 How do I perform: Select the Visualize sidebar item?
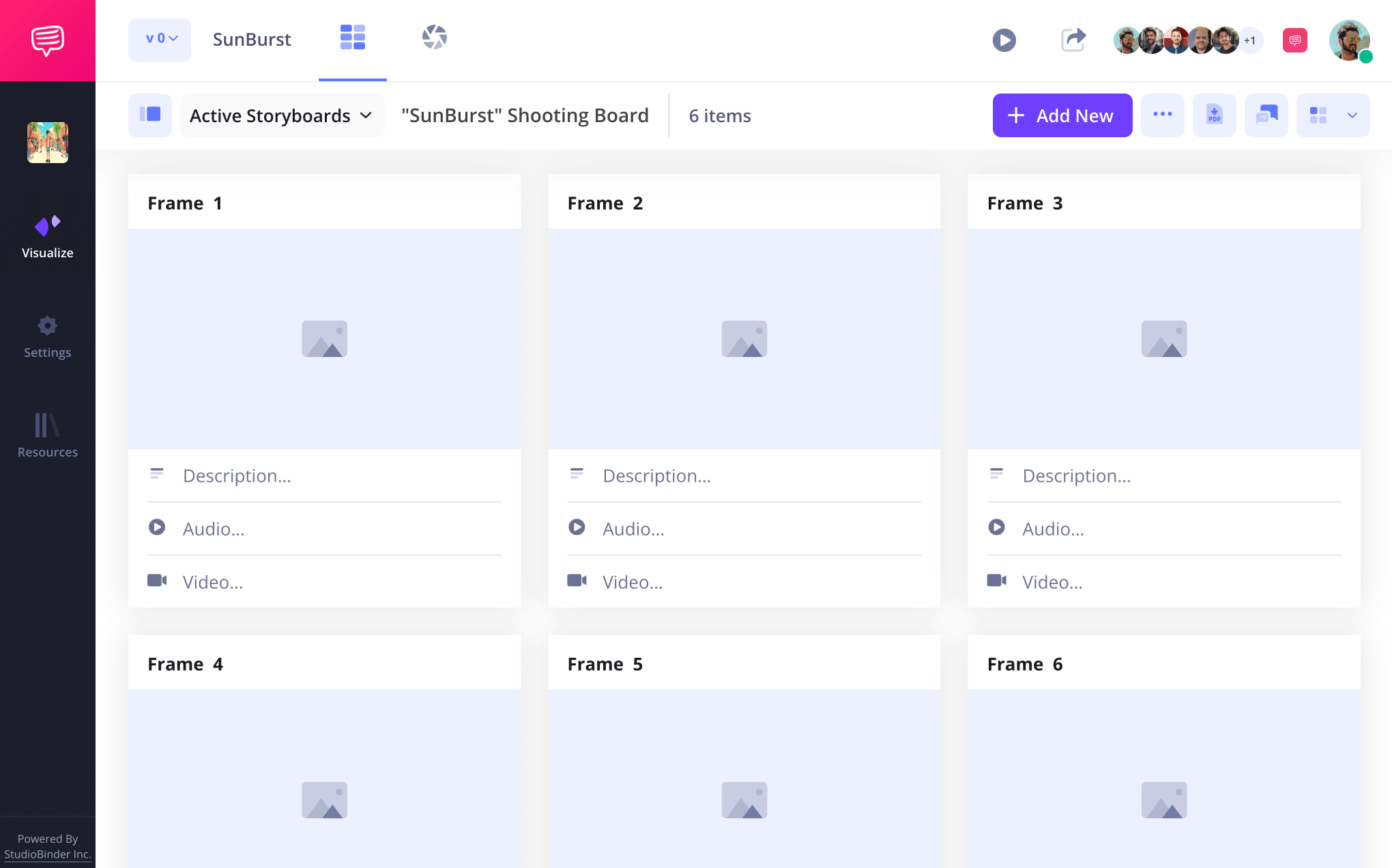47,237
